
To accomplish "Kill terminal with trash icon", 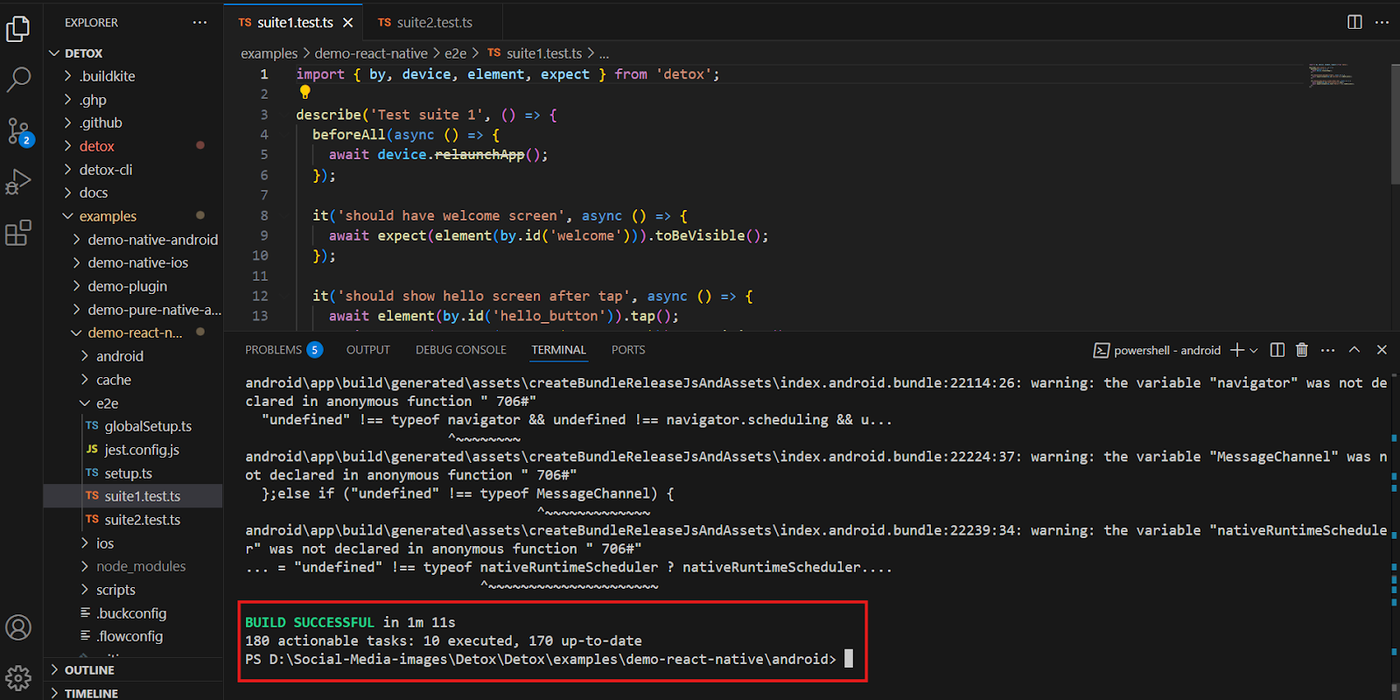I will [x=1302, y=350].
